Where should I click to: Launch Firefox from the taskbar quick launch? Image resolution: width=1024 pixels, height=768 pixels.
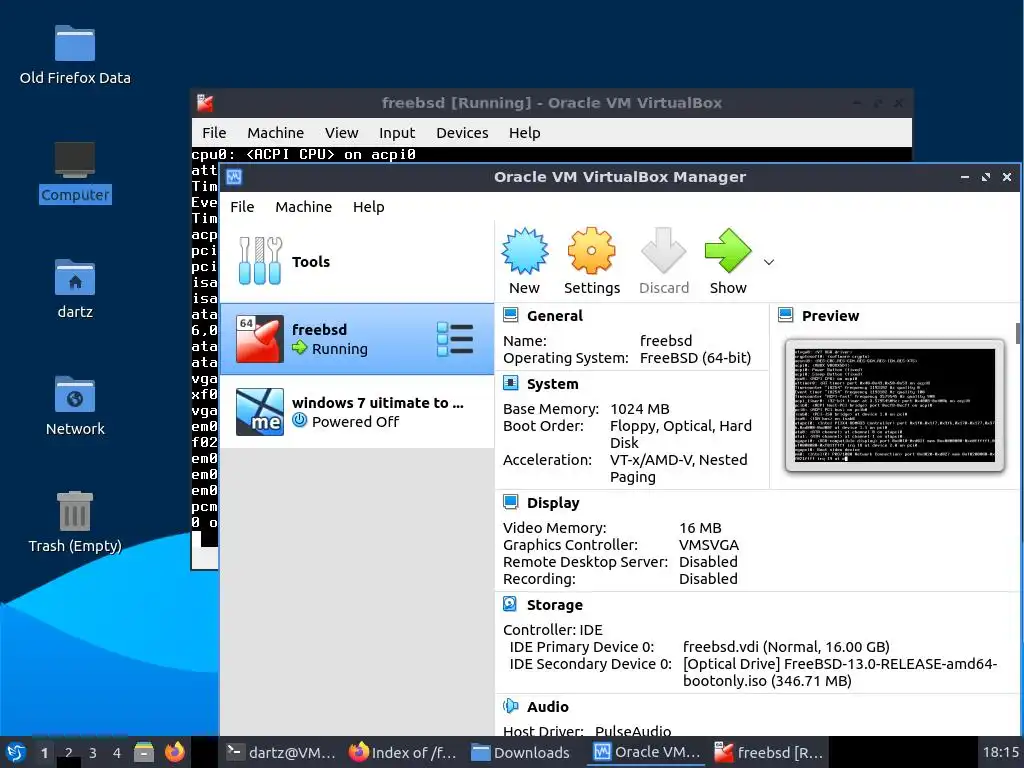[x=174, y=752]
